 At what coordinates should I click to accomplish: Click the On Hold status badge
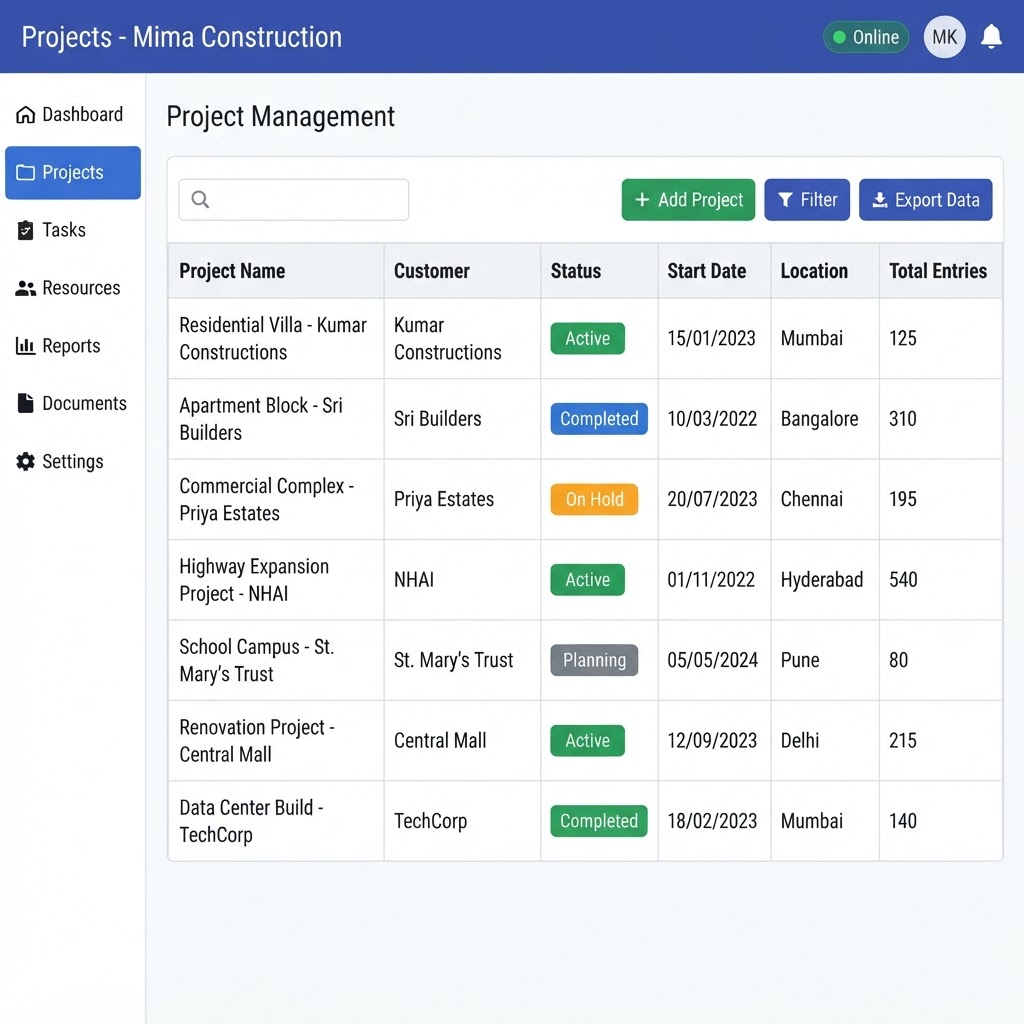594,499
